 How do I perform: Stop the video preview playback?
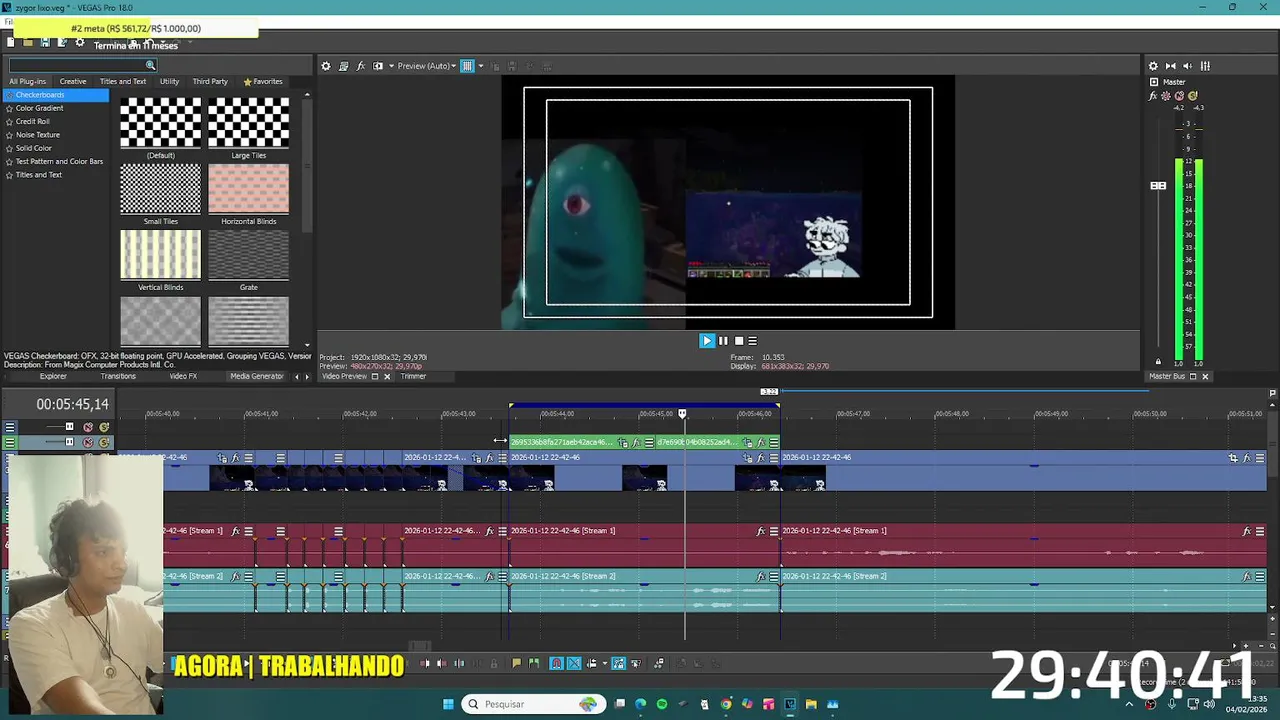(739, 341)
